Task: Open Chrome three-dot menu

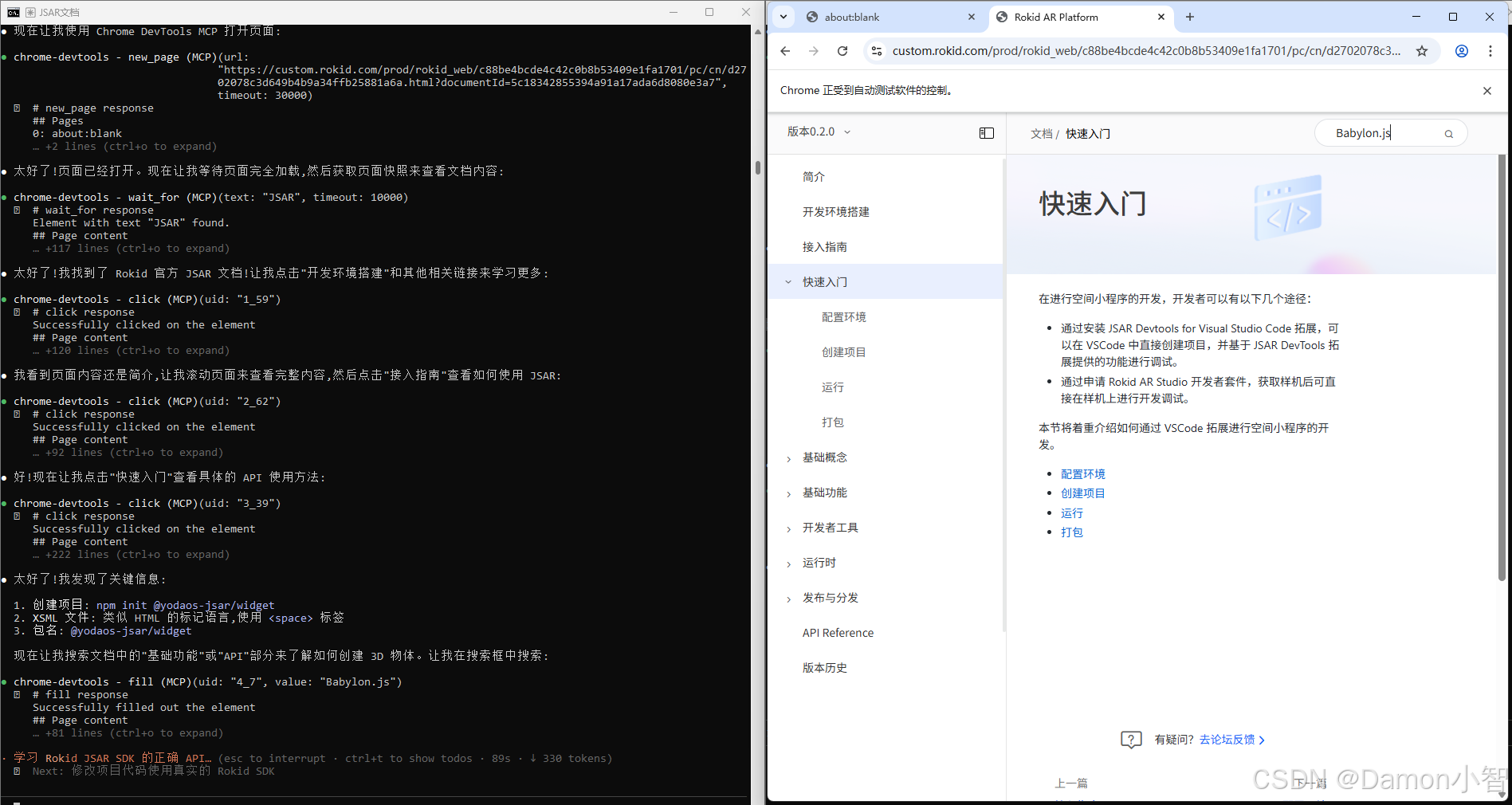Action: click(x=1490, y=51)
